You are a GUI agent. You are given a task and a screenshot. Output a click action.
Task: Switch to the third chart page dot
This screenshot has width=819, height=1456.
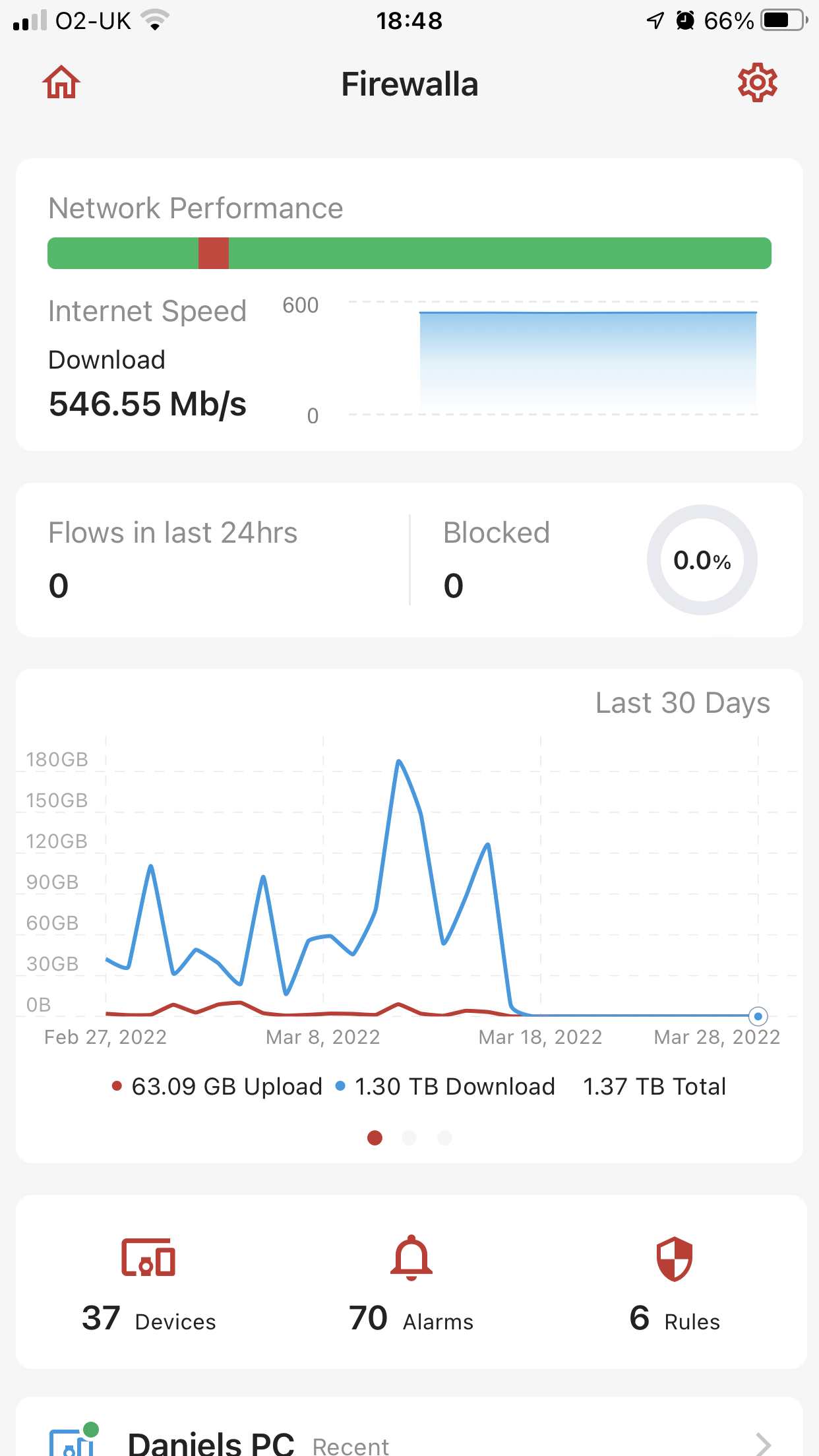click(445, 1137)
